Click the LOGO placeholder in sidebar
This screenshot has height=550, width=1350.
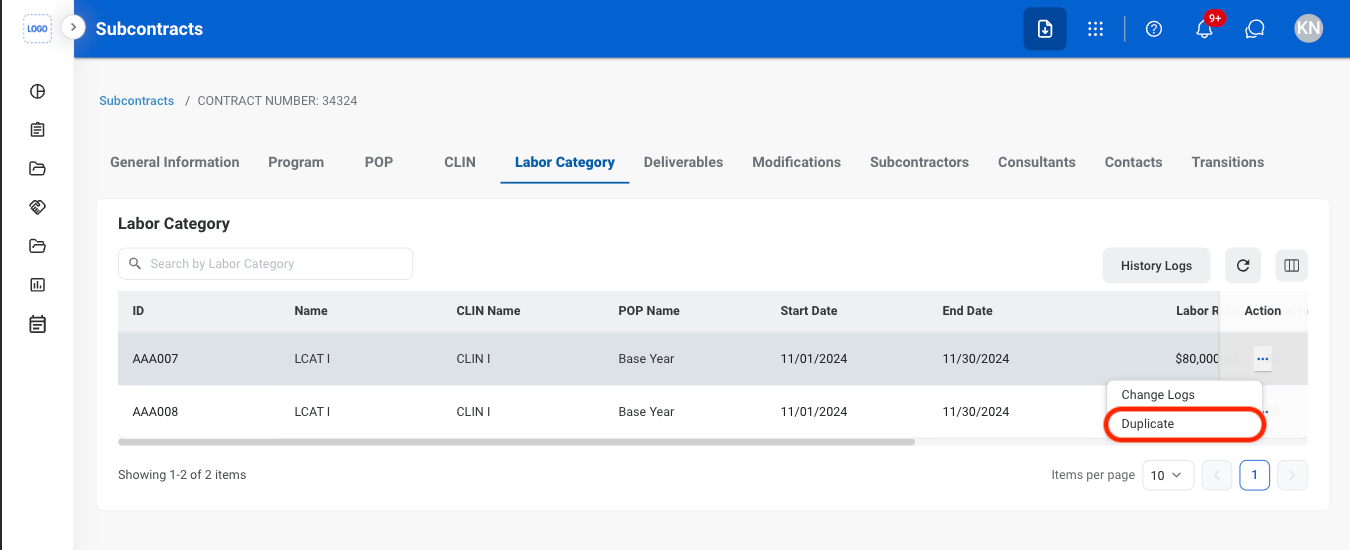[x=37, y=29]
